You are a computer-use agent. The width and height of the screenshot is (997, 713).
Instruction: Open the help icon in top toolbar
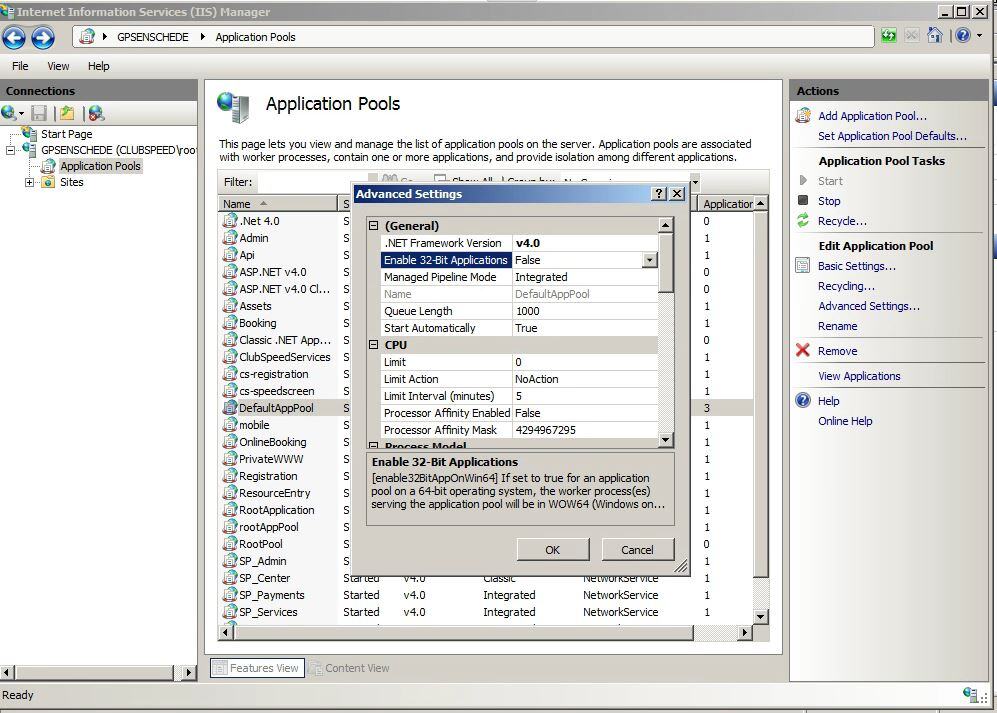click(963, 35)
